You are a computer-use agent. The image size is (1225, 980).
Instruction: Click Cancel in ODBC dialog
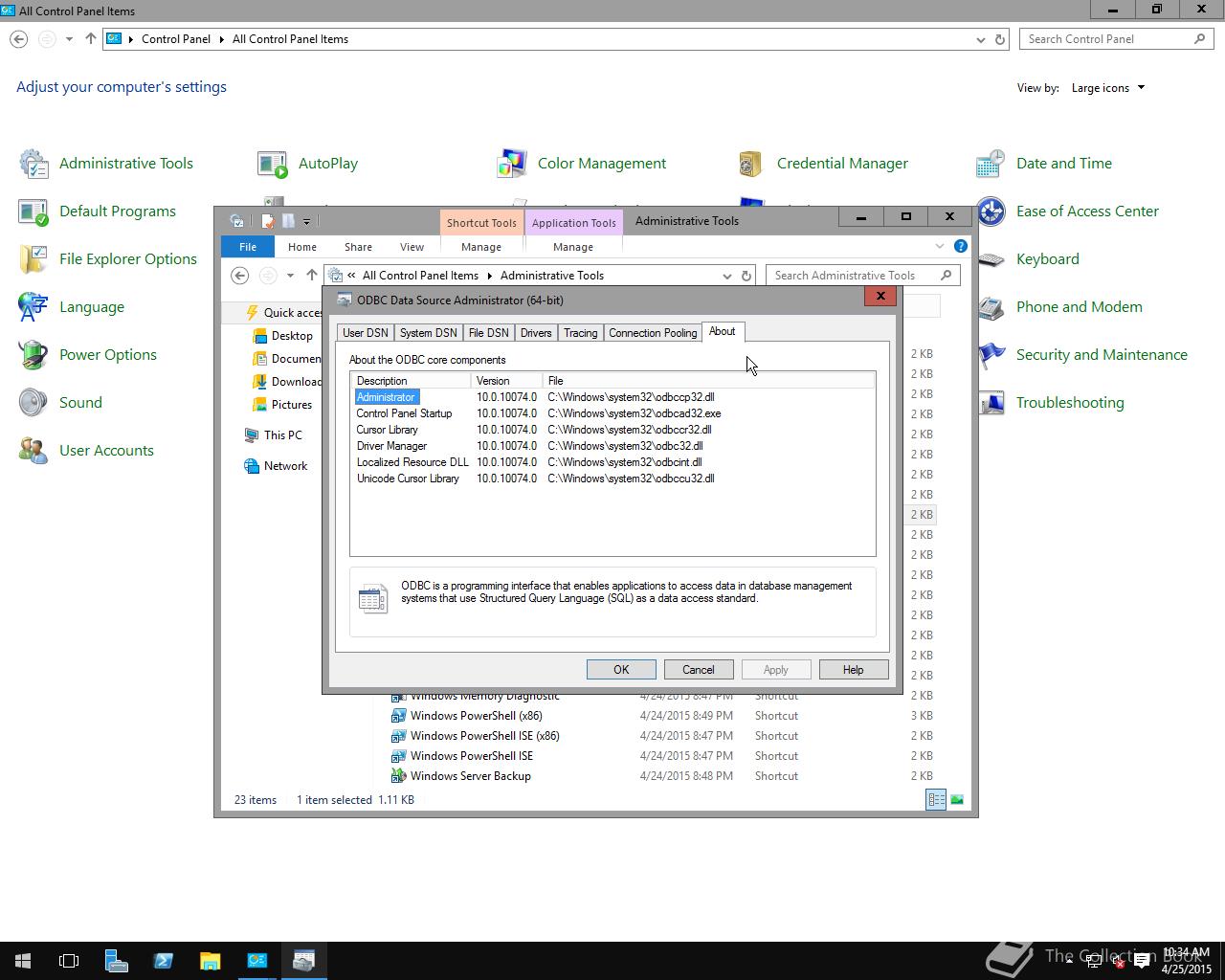click(698, 670)
